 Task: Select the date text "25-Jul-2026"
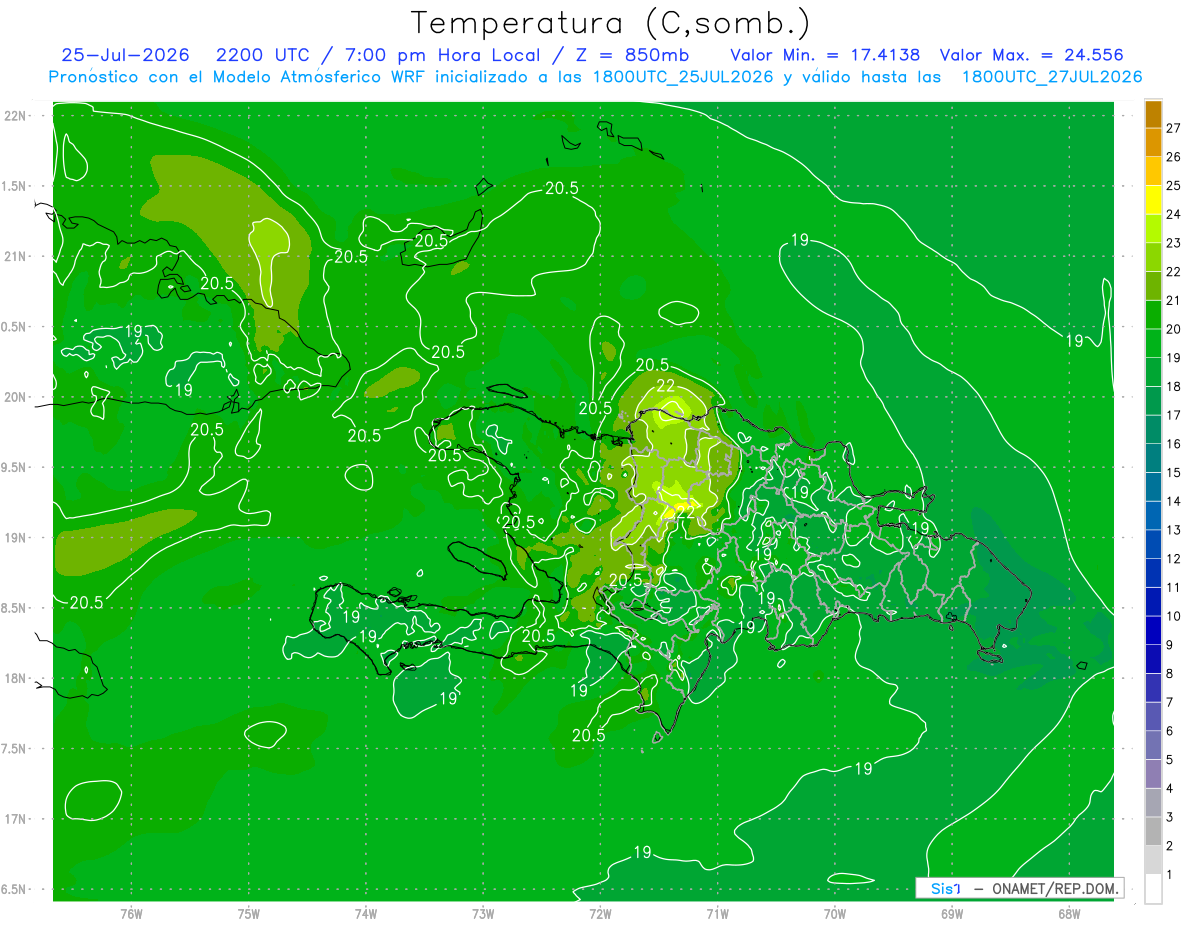click(x=125, y=55)
